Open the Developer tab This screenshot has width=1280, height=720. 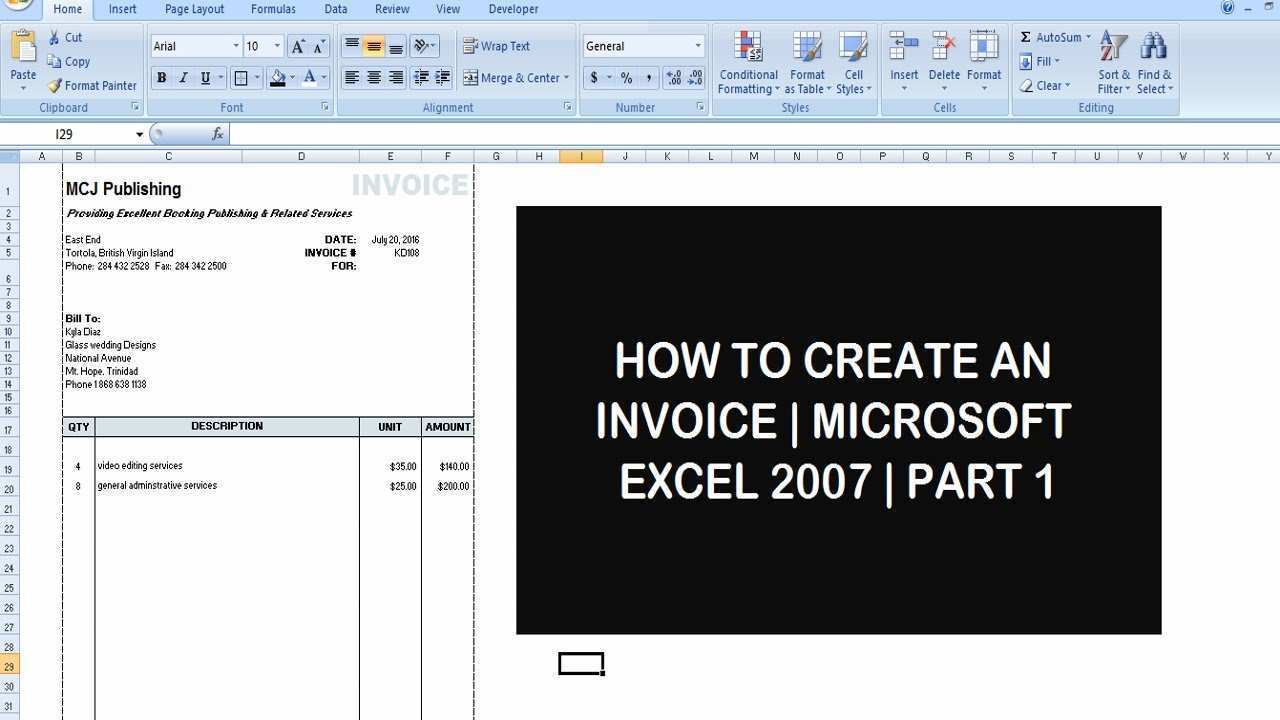[x=514, y=9]
